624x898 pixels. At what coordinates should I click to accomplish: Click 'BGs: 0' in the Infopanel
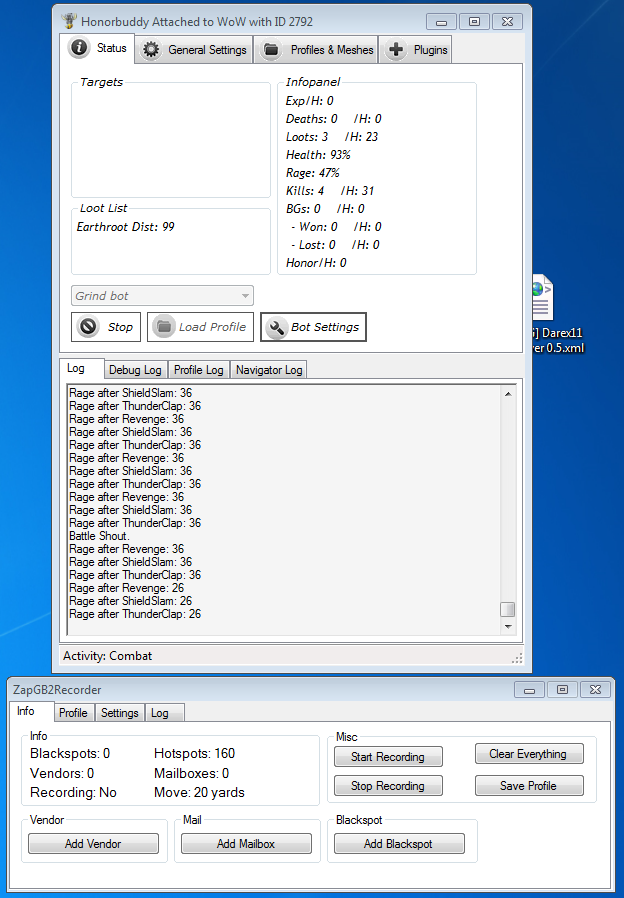(x=303, y=209)
